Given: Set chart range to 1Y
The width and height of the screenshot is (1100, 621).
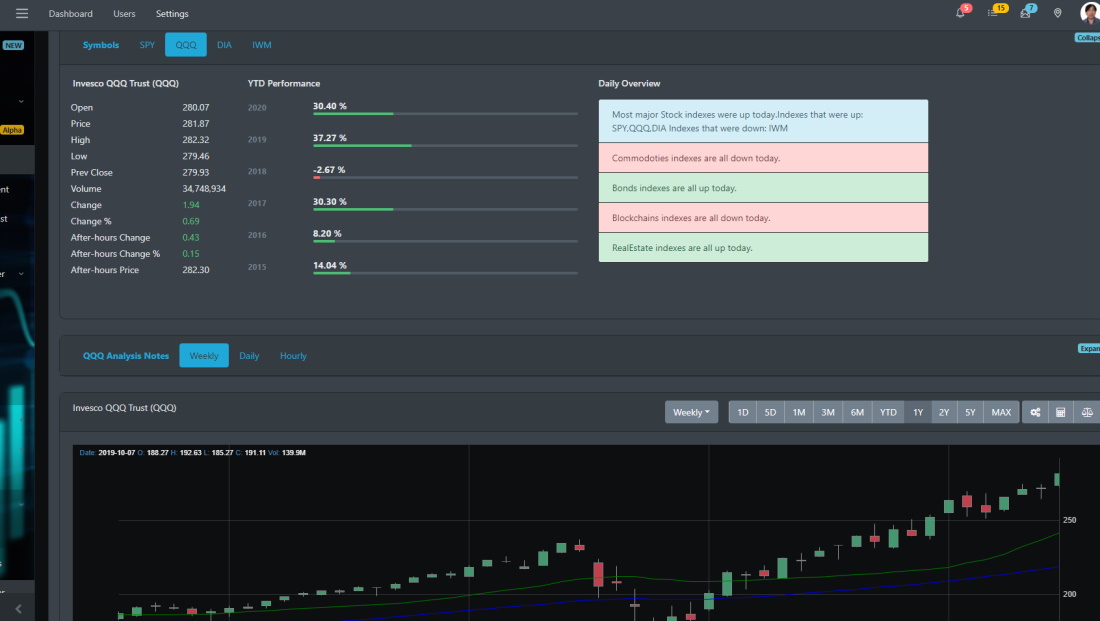Looking at the screenshot, I should pyautogui.click(x=918, y=412).
